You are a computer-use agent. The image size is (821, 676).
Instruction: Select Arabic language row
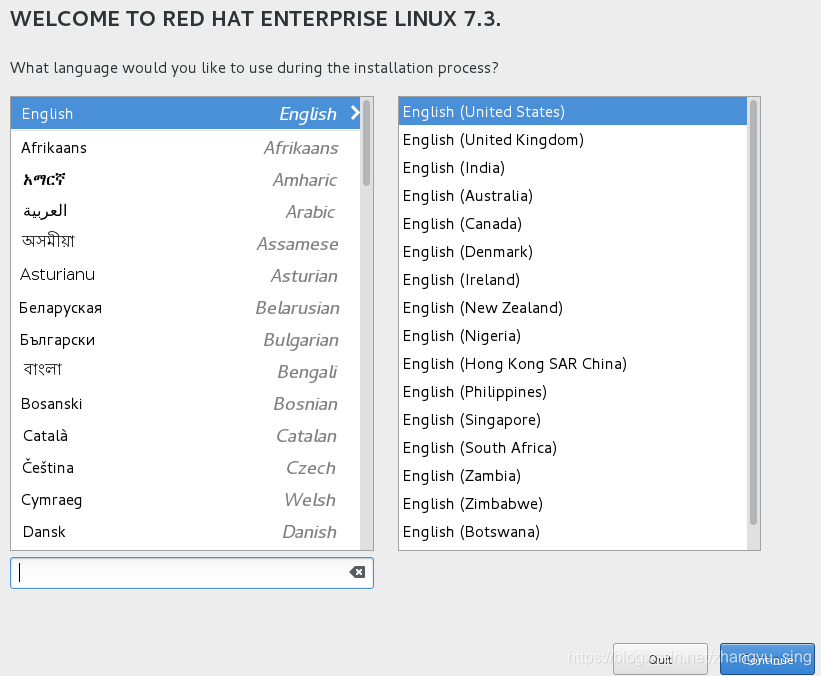click(x=185, y=212)
